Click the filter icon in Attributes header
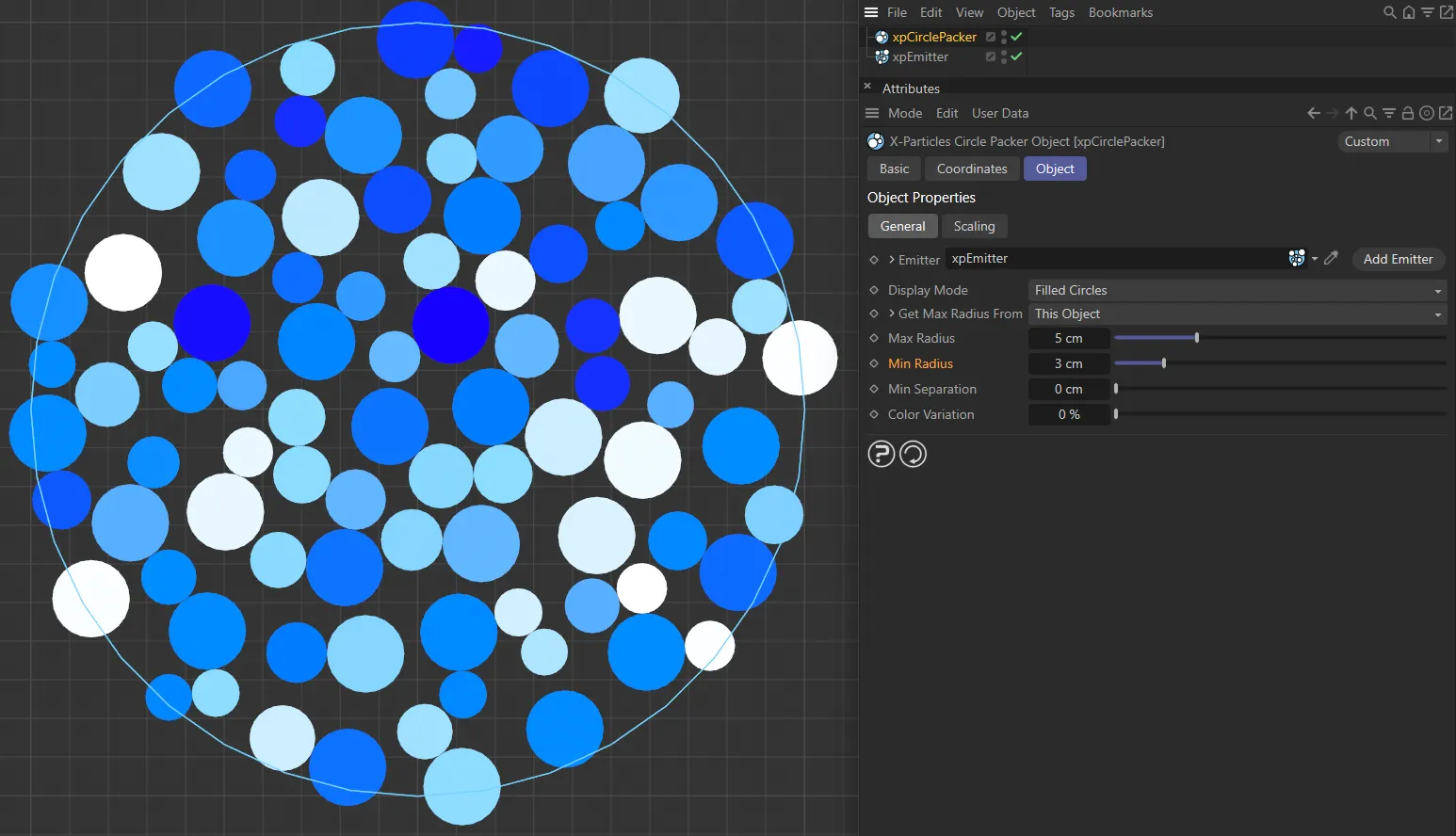This screenshot has width=1456, height=836. click(x=1389, y=113)
